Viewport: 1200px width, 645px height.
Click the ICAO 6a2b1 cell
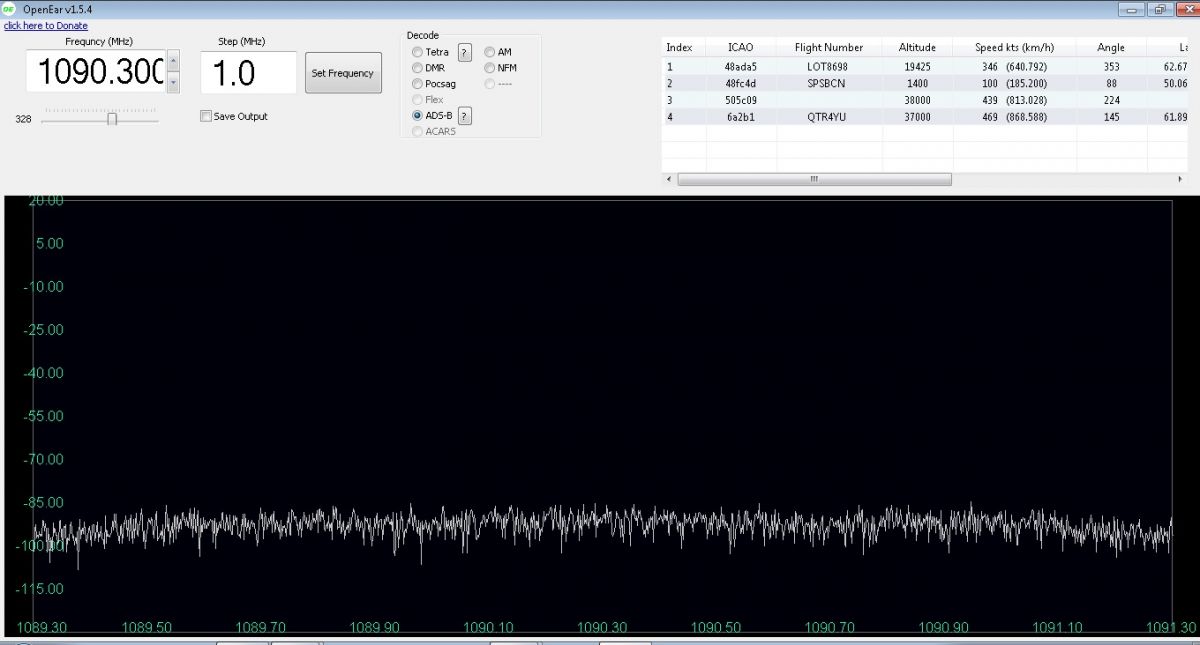coord(741,117)
